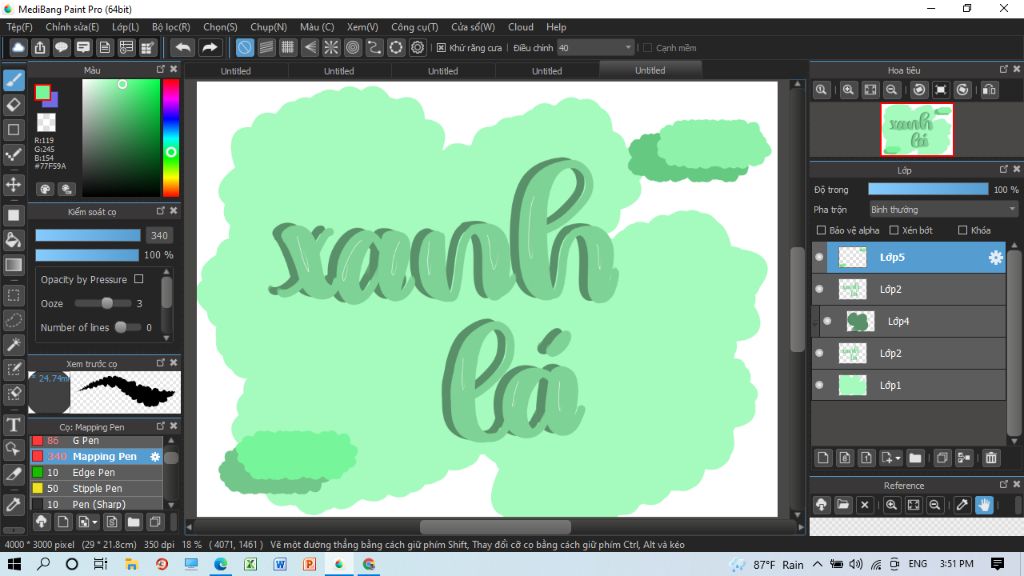This screenshot has width=1024, height=576.
Task: Hide the Lớp4 layer
Action: coord(827,321)
